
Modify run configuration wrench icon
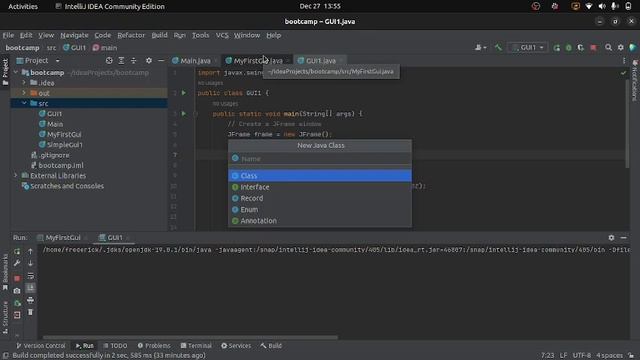[x=17, y=264]
